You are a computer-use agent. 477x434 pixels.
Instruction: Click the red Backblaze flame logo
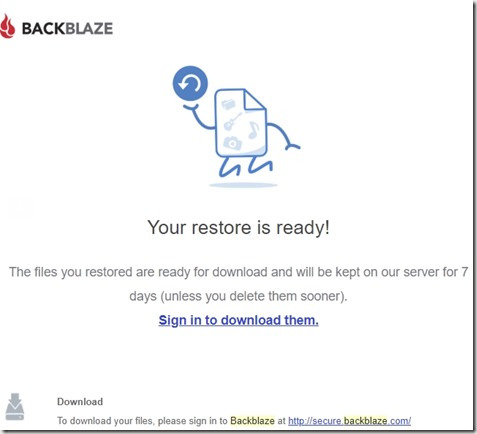[7, 27]
